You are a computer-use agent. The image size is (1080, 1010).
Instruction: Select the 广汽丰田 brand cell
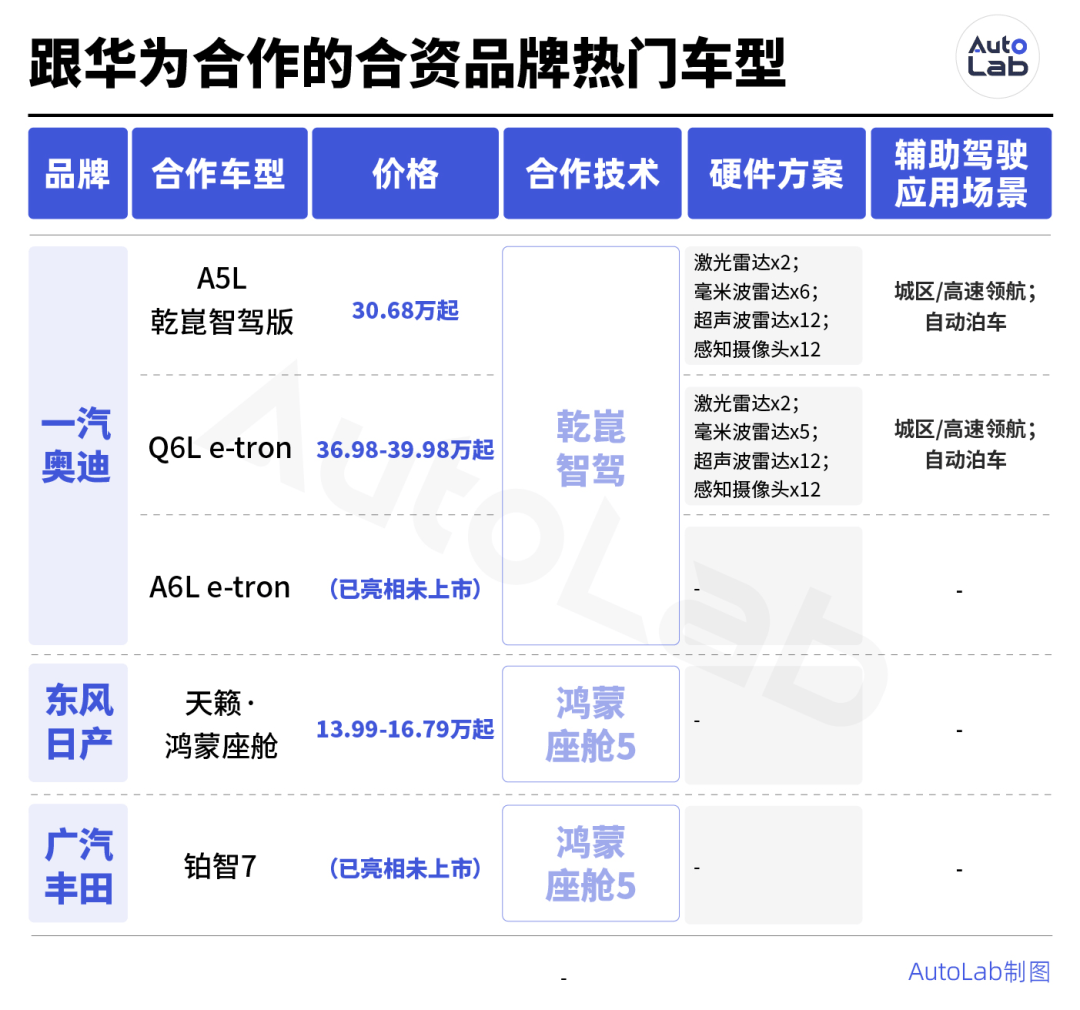(x=77, y=862)
